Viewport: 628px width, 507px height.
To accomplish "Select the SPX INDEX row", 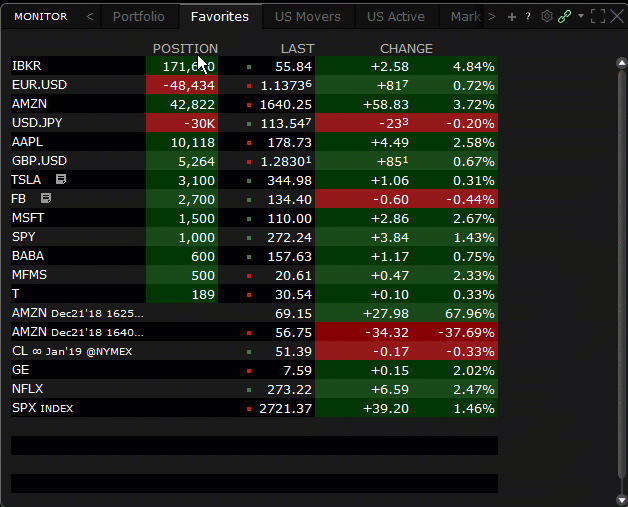I will coord(42,408).
